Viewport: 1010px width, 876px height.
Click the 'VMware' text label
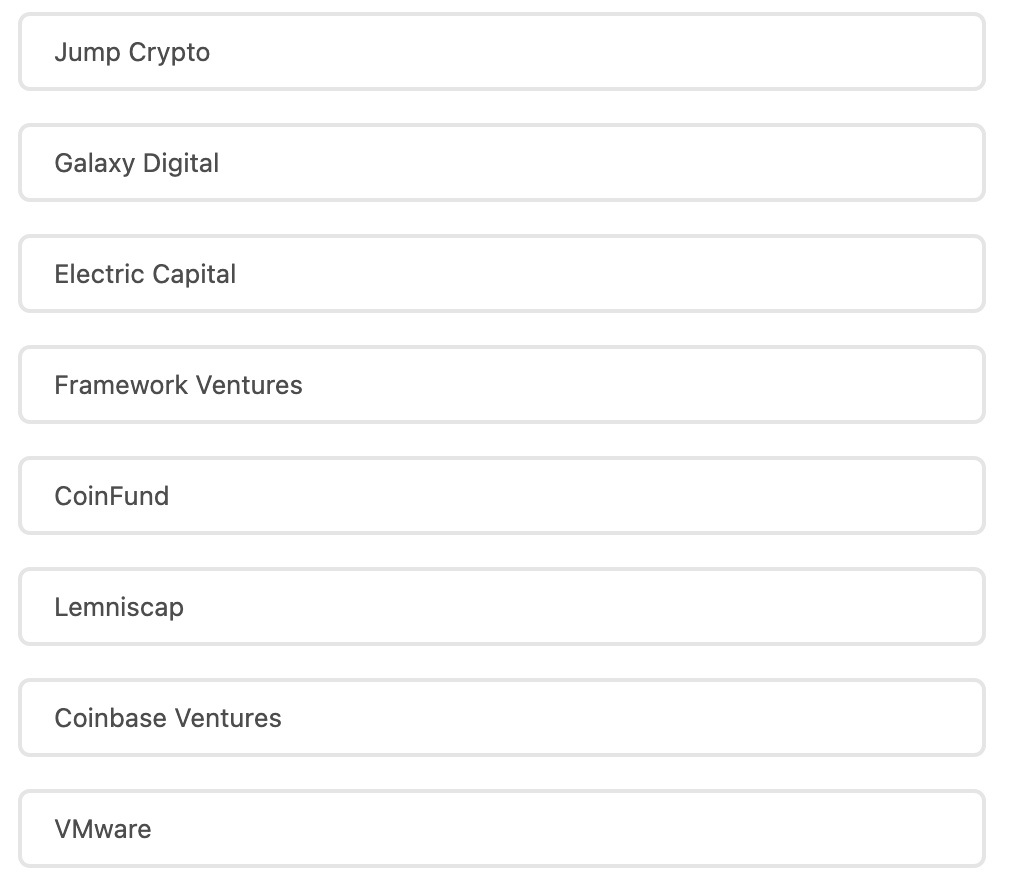click(x=103, y=829)
